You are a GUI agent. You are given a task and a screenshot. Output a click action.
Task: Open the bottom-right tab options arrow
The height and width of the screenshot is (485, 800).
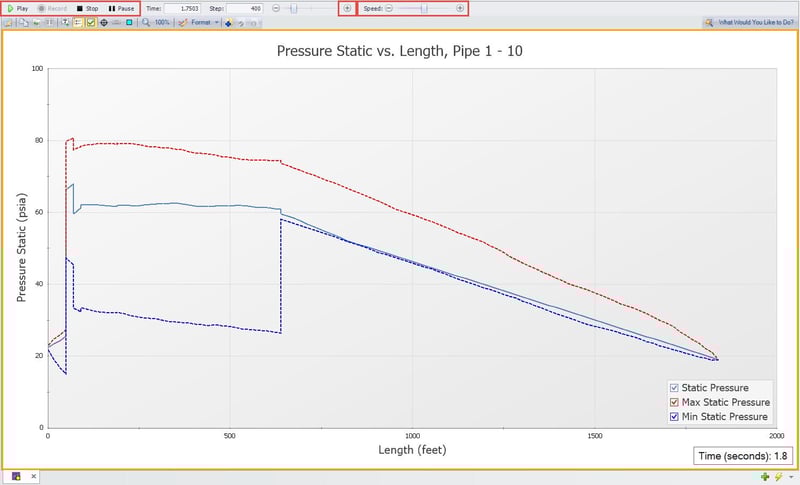point(791,477)
